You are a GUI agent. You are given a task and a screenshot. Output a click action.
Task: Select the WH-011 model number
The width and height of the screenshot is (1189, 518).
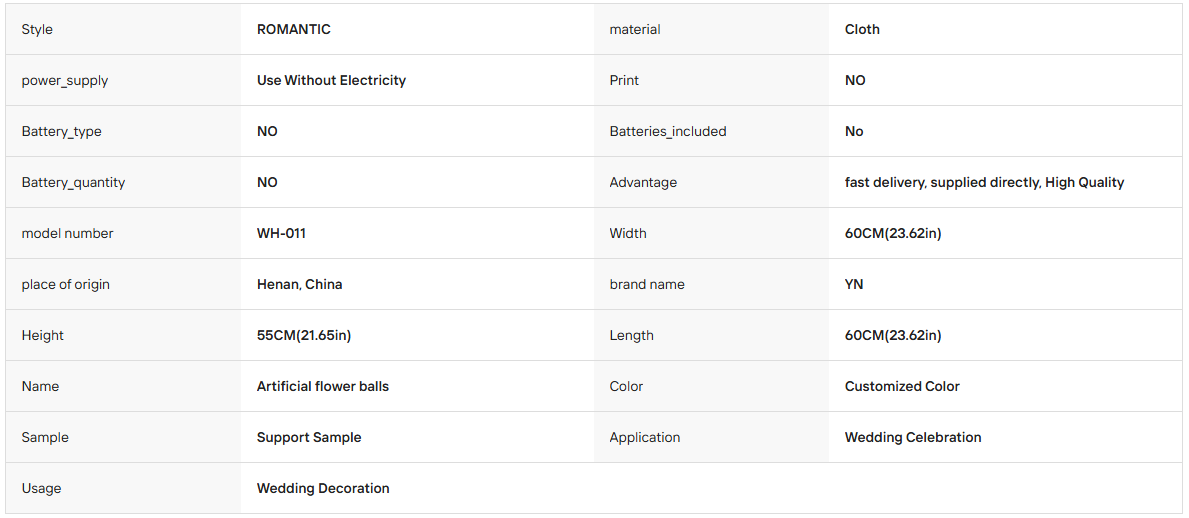(x=281, y=234)
